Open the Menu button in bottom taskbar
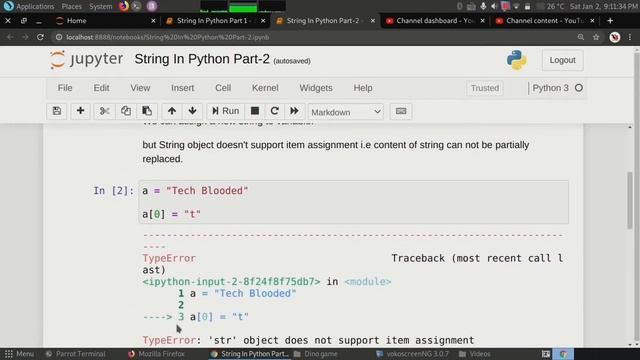The height and width of the screenshot is (360, 640). pos(19,354)
